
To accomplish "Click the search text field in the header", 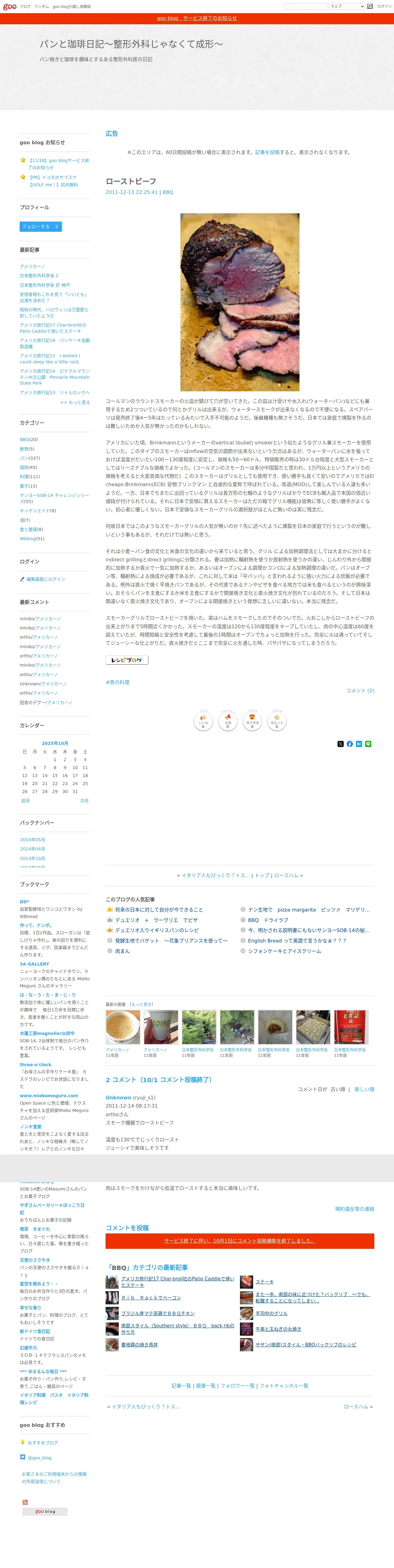I will point(305,7).
